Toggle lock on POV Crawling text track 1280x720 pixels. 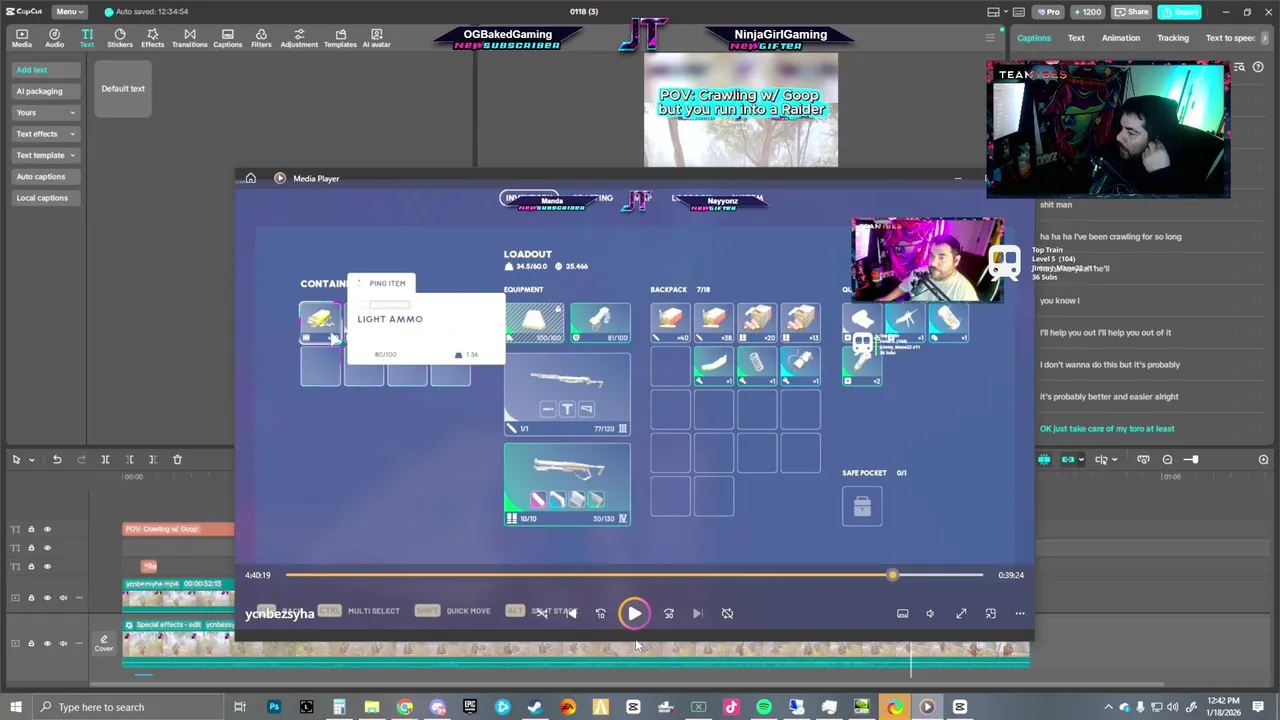[31, 529]
